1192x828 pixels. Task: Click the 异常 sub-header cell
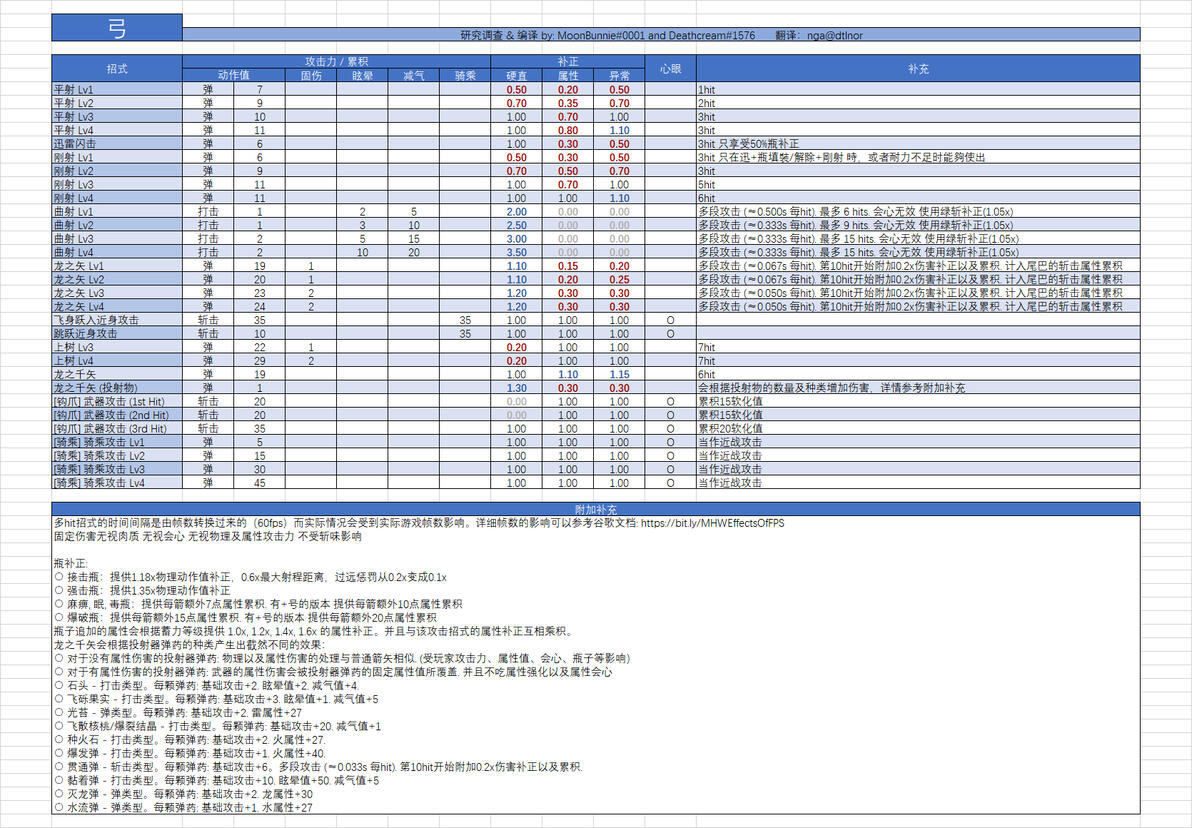tap(620, 75)
